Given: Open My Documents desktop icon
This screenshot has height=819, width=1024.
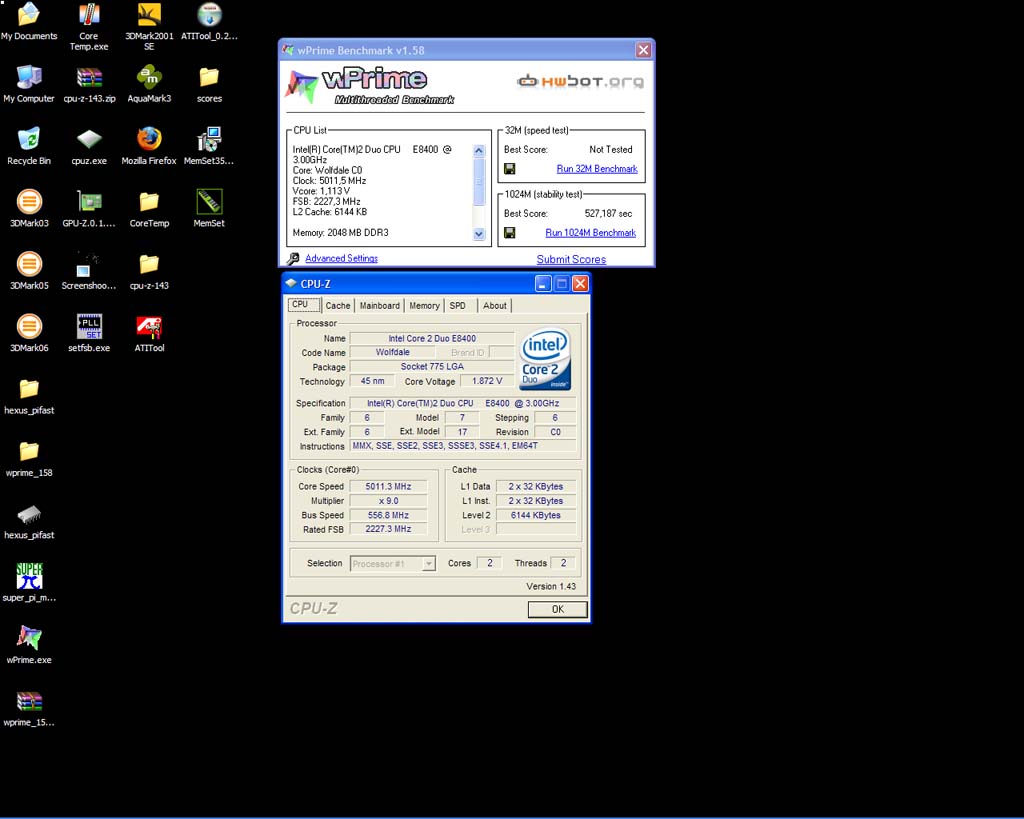Looking at the screenshot, I should 29,21.
